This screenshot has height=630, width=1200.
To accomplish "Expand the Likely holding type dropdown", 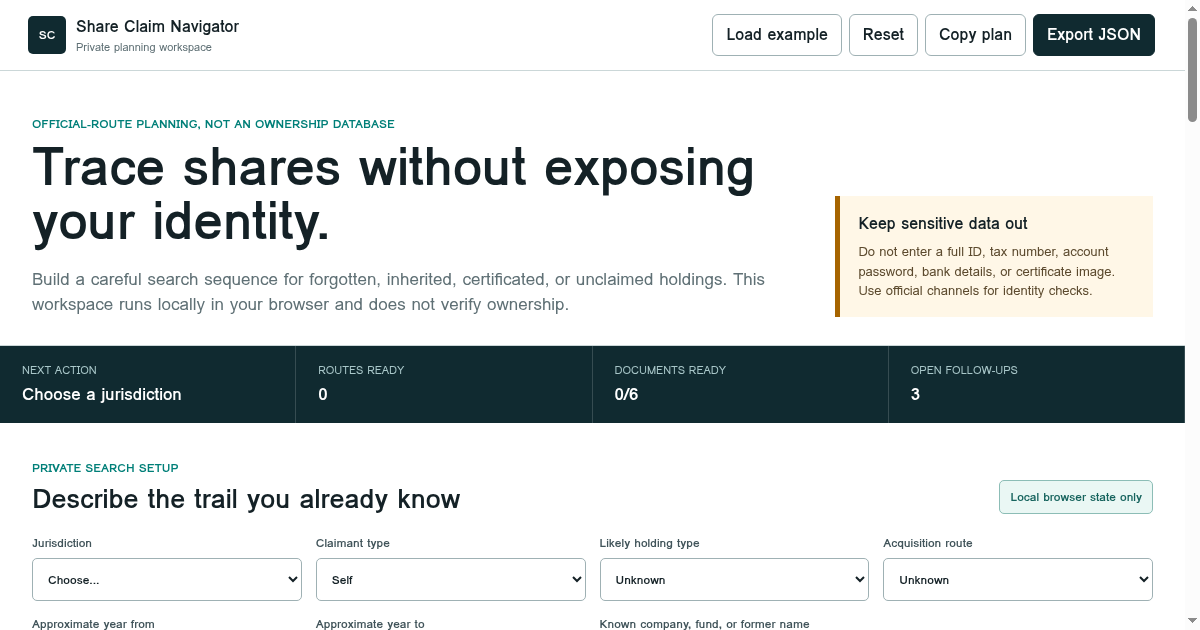I will pyautogui.click(x=734, y=580).
